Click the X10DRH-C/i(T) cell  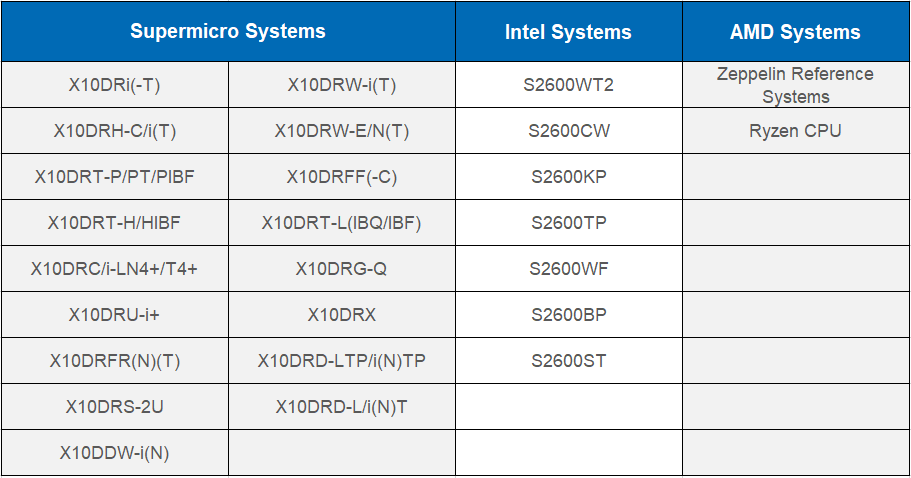tap(114, 131)
